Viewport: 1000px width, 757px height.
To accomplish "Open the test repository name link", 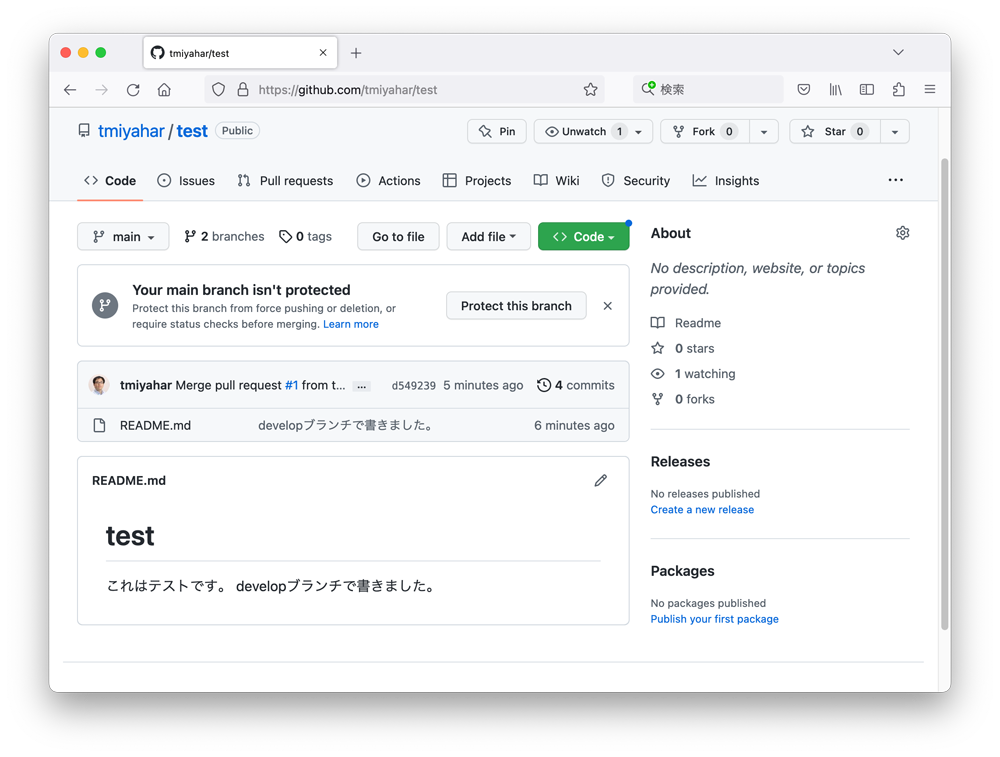I will click(x=192, y=131).
